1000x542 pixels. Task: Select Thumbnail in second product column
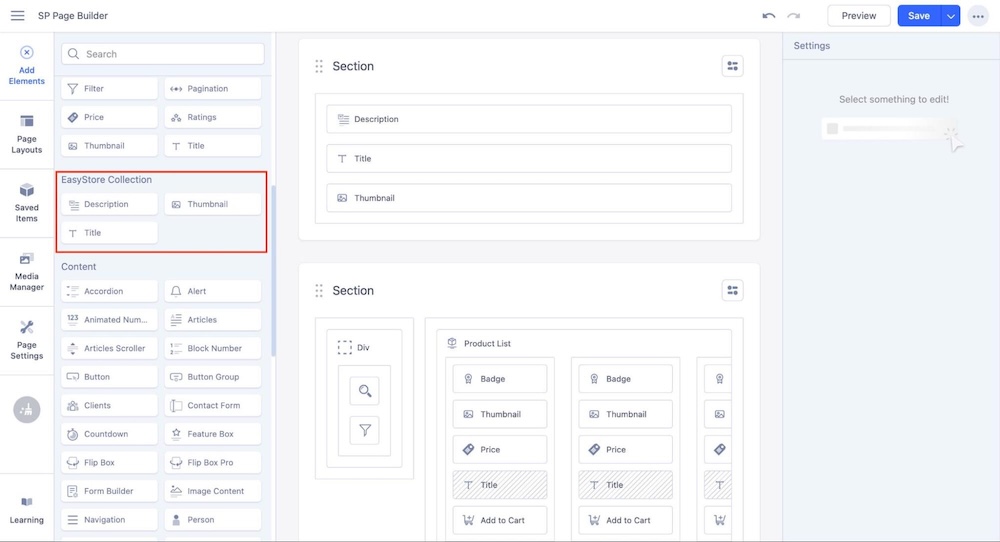point(625,414)
